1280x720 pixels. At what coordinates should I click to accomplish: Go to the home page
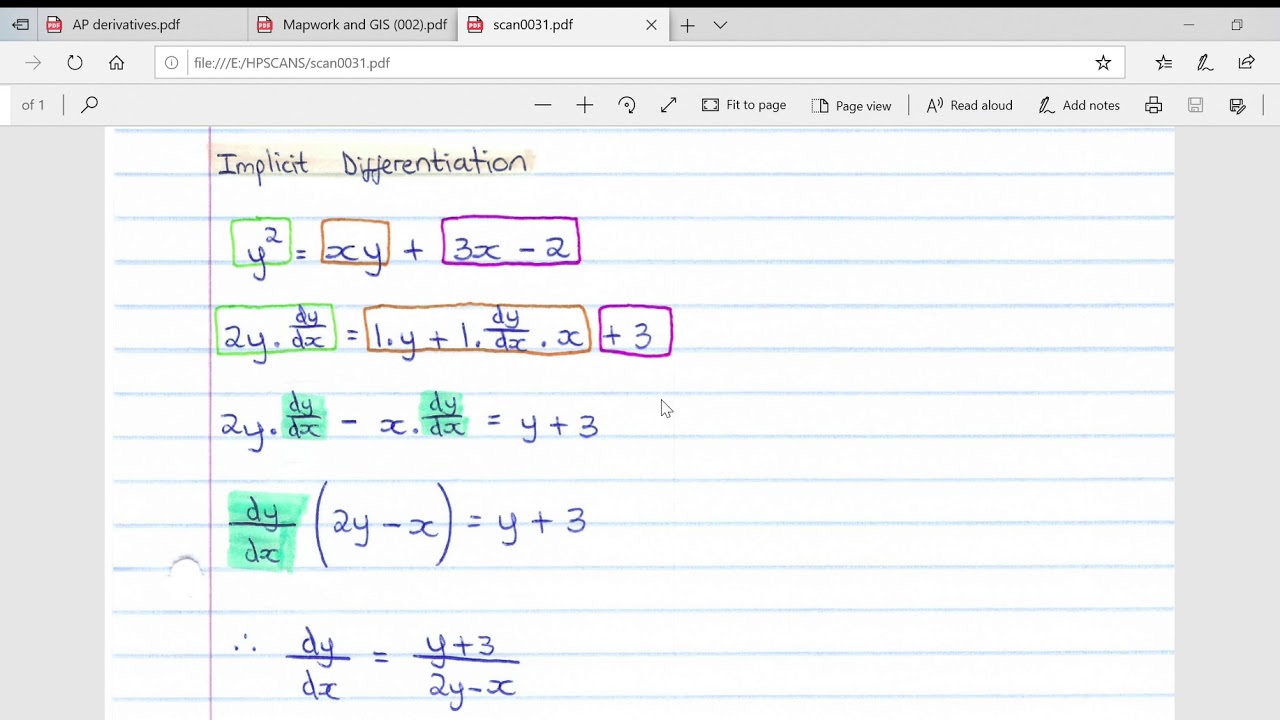[x=117, y=63]
